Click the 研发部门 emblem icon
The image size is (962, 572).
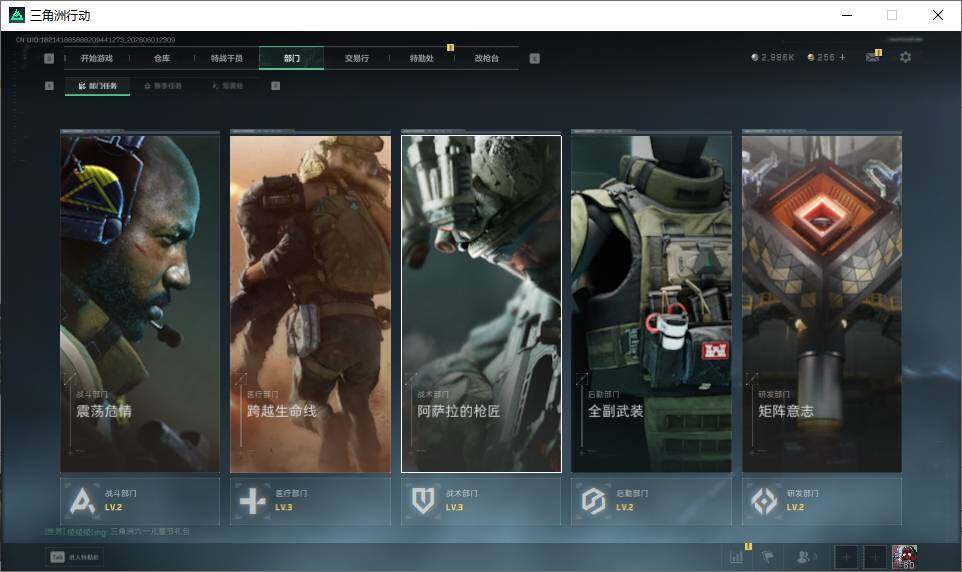764,501
